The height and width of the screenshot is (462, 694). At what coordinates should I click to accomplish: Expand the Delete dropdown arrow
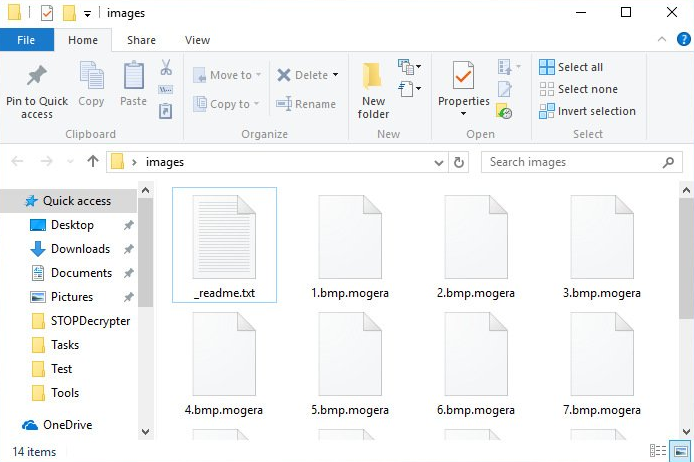pyautogui.click(x=336, y=75)
